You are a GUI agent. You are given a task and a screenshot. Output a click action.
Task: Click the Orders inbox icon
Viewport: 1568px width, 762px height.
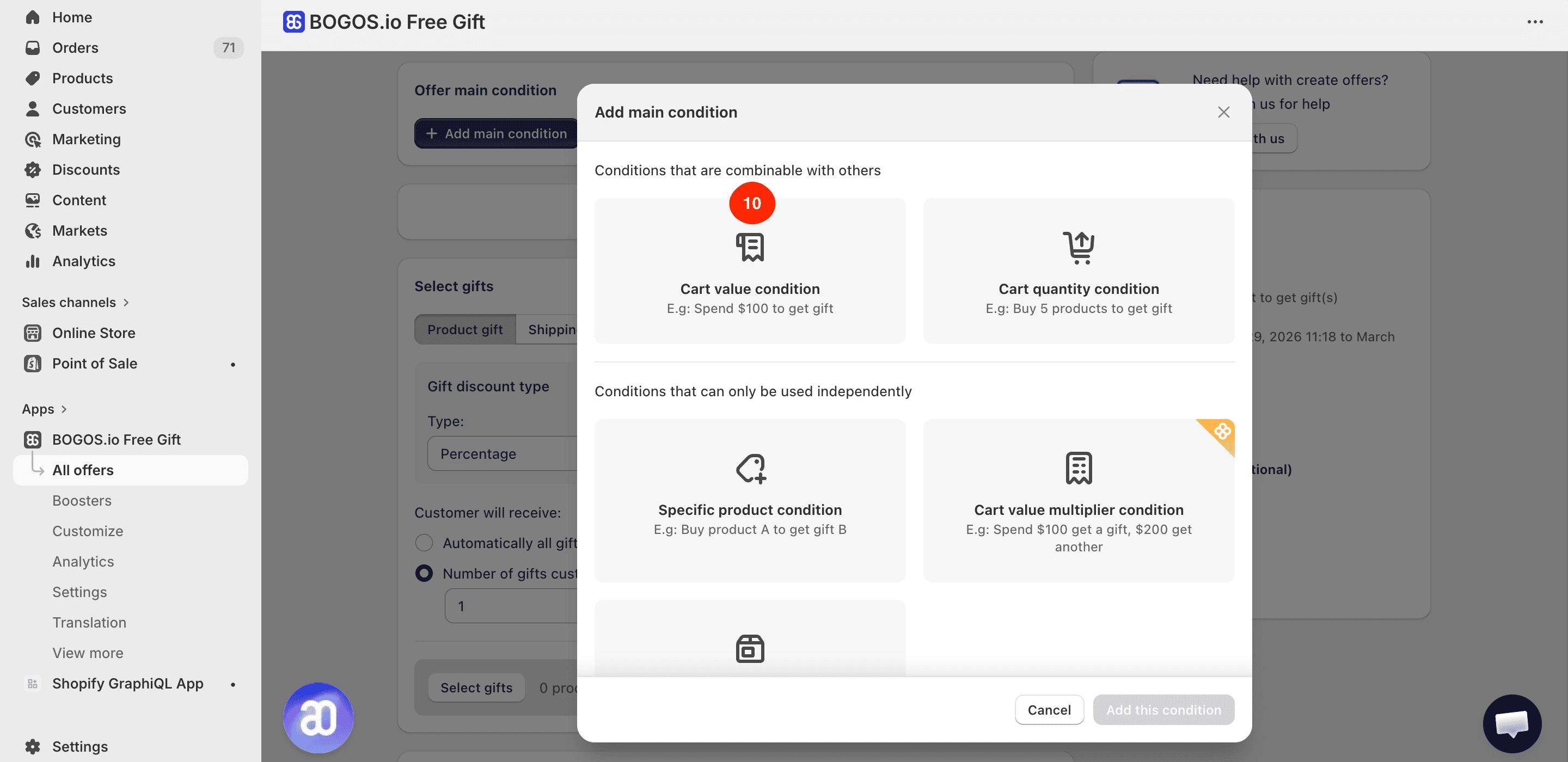point(33,47)
